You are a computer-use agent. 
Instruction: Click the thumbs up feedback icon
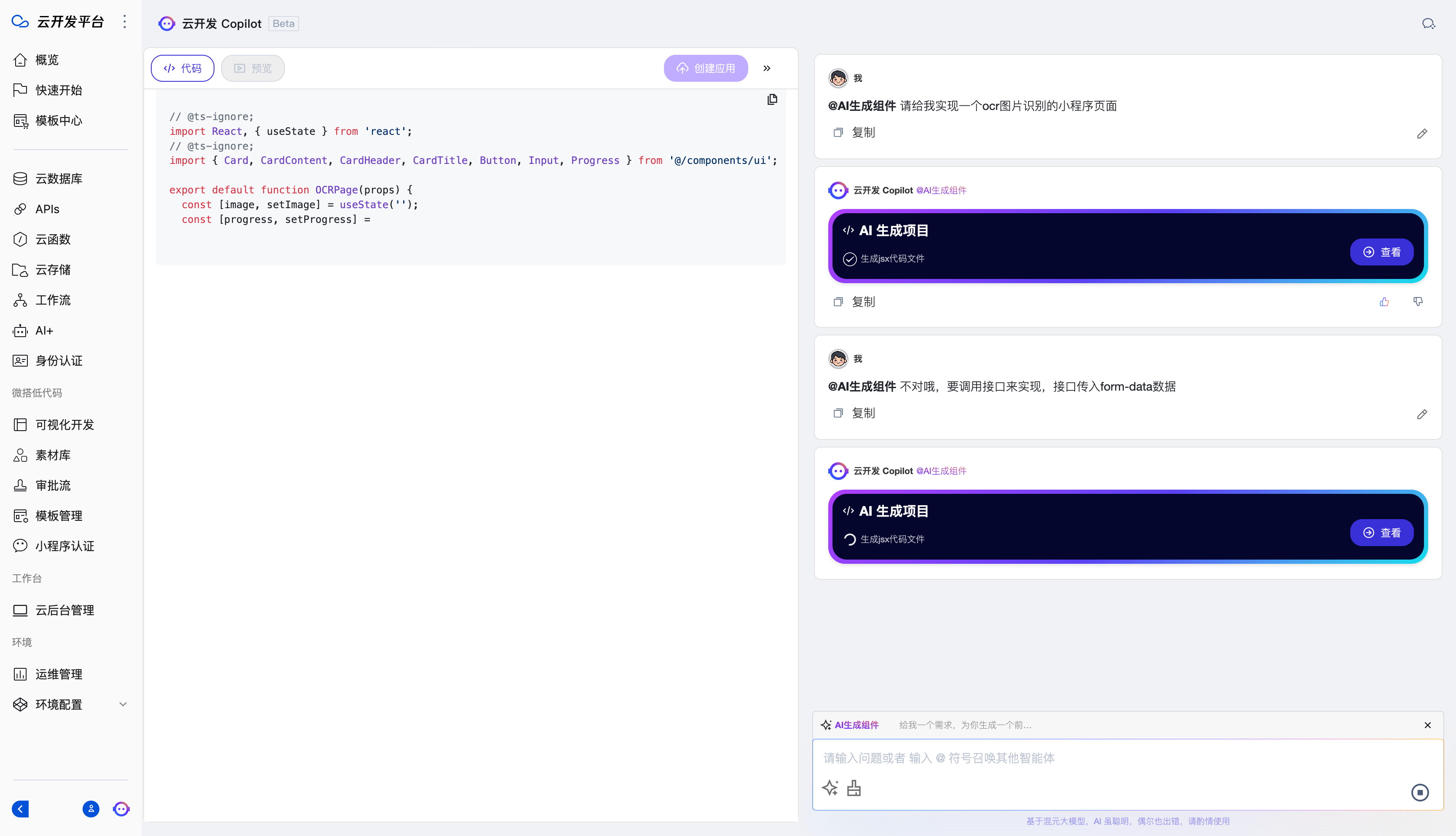tap(1384, 302)
